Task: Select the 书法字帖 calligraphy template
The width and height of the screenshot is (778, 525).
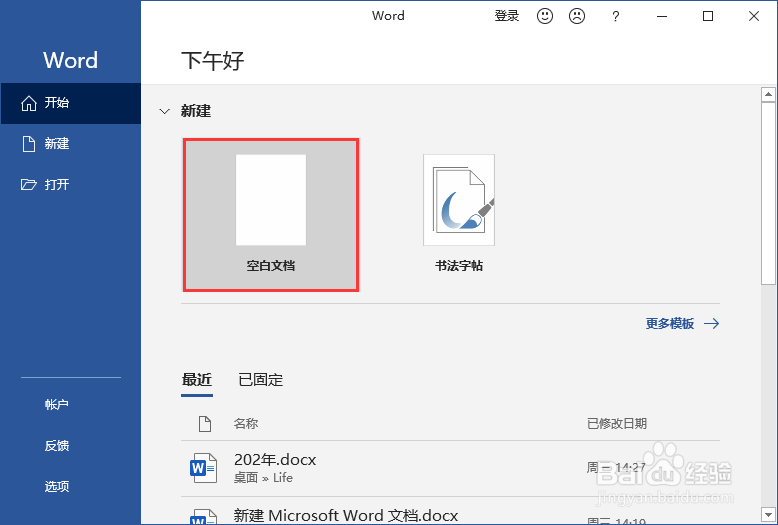Action: pyautogui.click(x=459, y=213)
